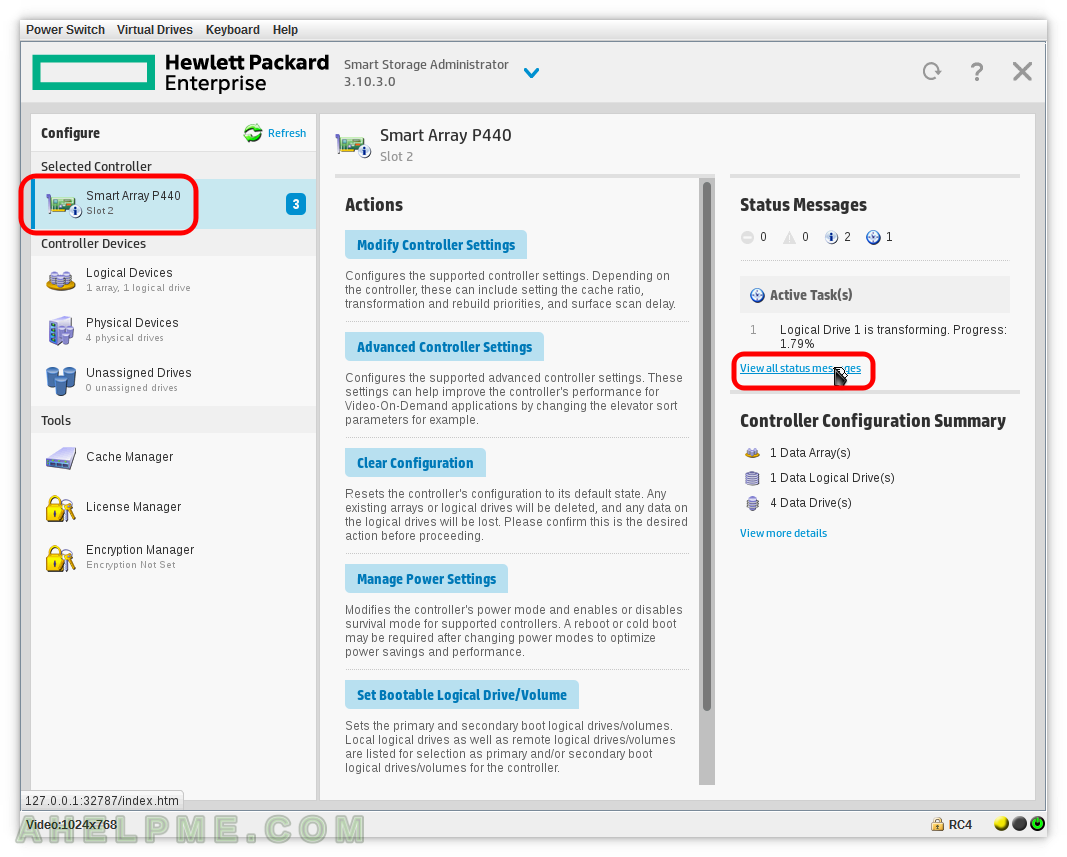The height and width of the screenshot is (857, 1067).
Task: Click Set Bootable Logical Drive/Volume button
Action: click(461, 695)
